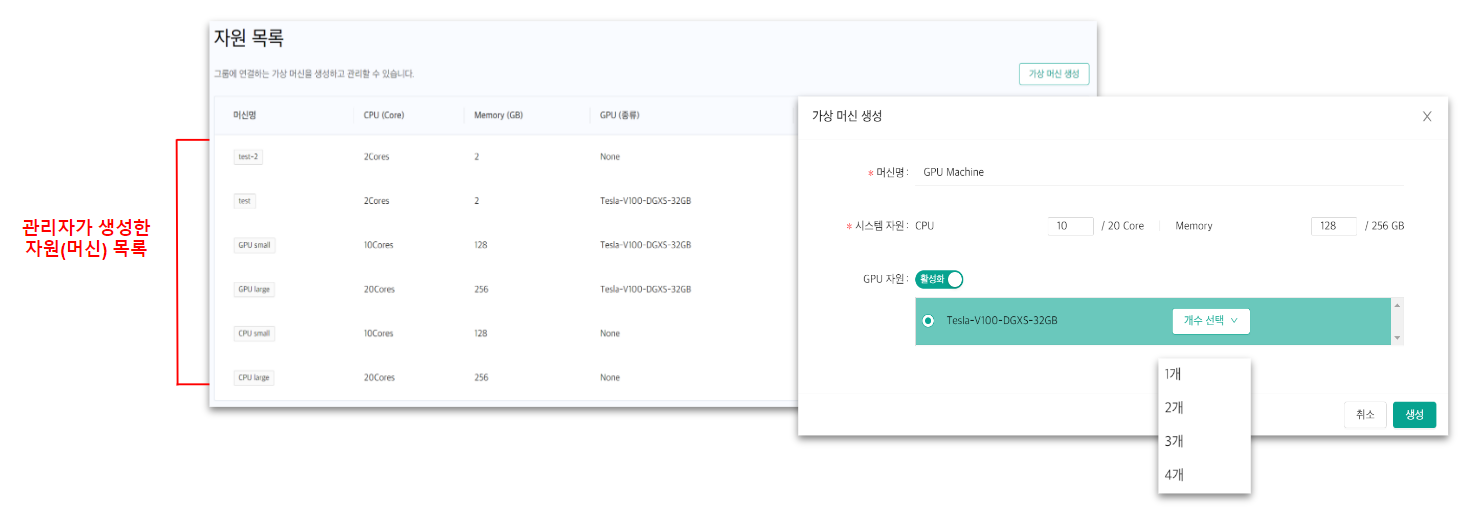Toggle the GPU 자원 활성화 switch
This screenshot has height=508, width=1476.
click(939, 280)
